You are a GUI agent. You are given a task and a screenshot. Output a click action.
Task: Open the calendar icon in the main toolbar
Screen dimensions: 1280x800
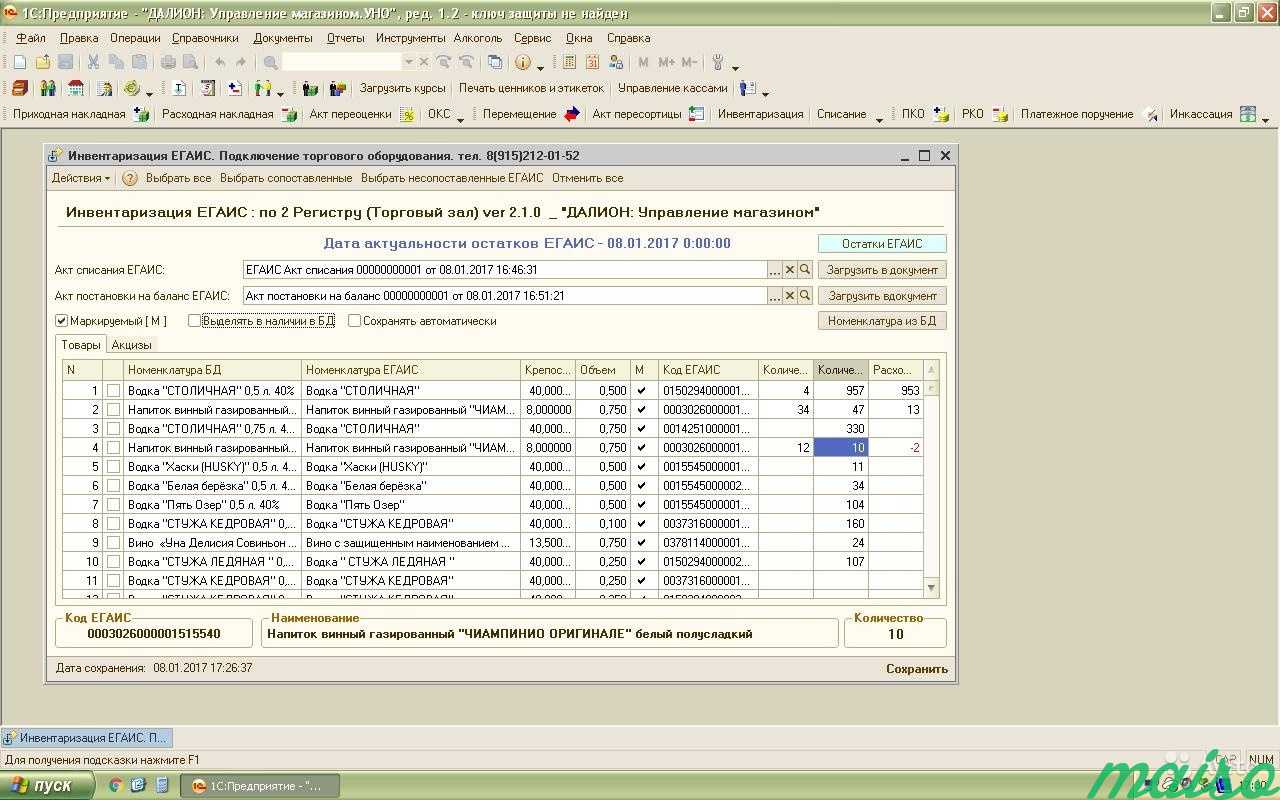pos(592,62)
